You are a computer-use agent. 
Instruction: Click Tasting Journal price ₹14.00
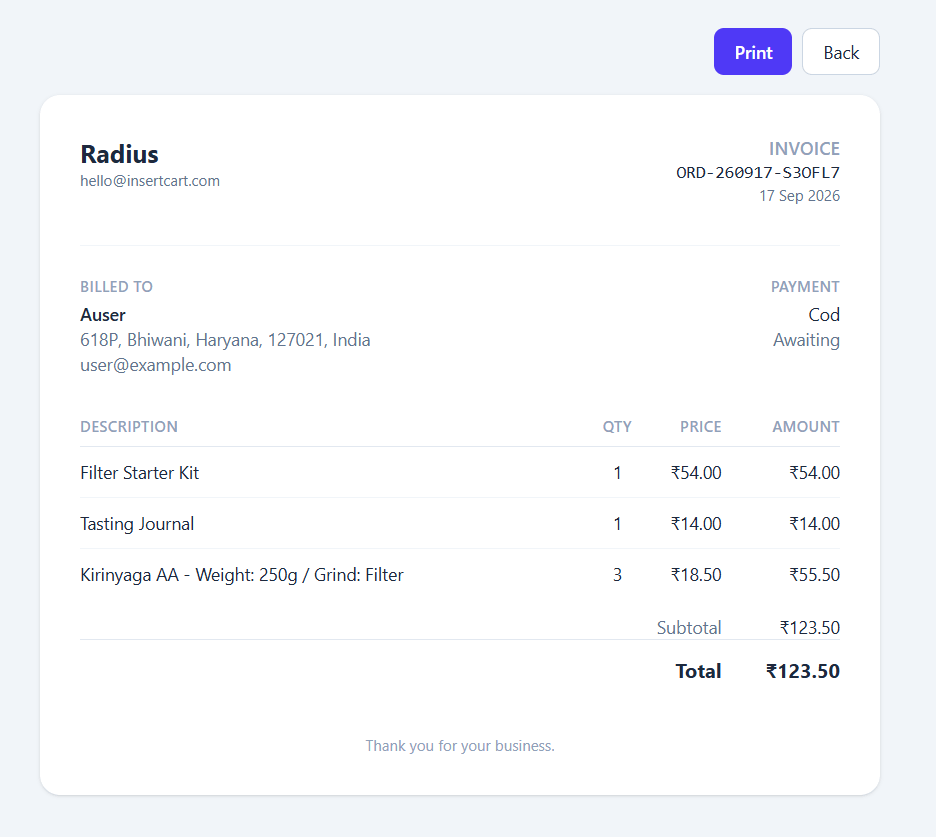pos(696,524)
